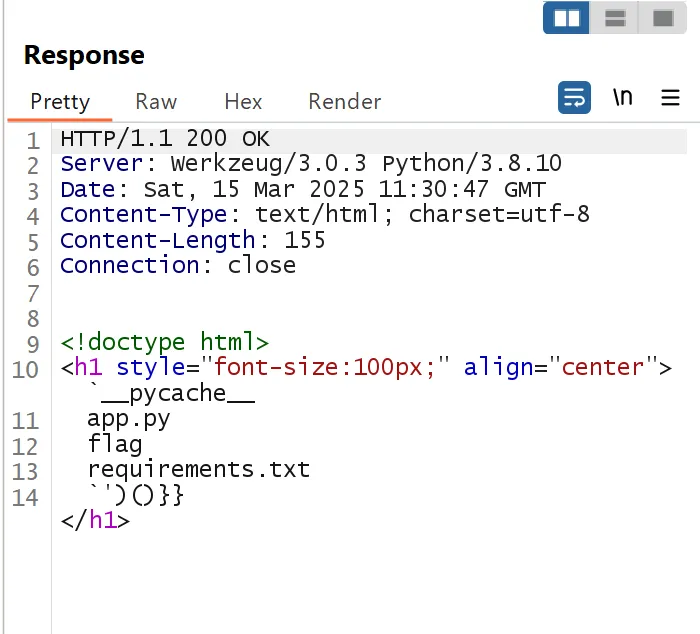
Task: Select the side-by-side split layout icon
Action: click(566, 18)
